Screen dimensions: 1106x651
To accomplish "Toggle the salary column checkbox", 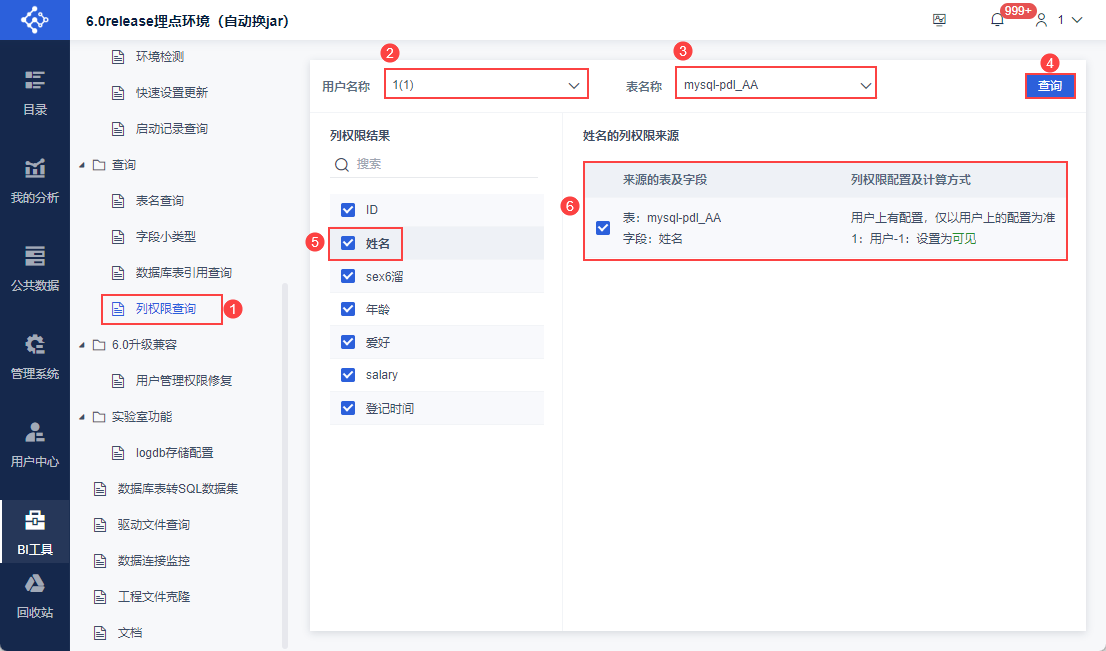I will coord(348,375).
